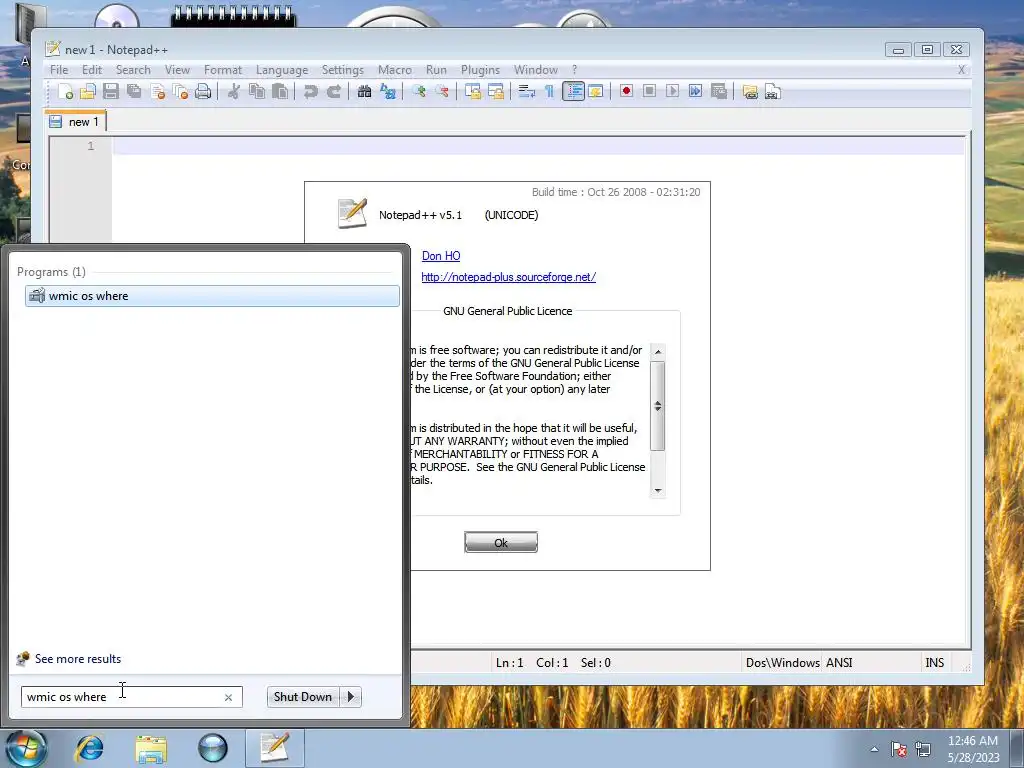Open the Search menu
The height and width of the screenshot is (768, 1024).
pos(133,70)
